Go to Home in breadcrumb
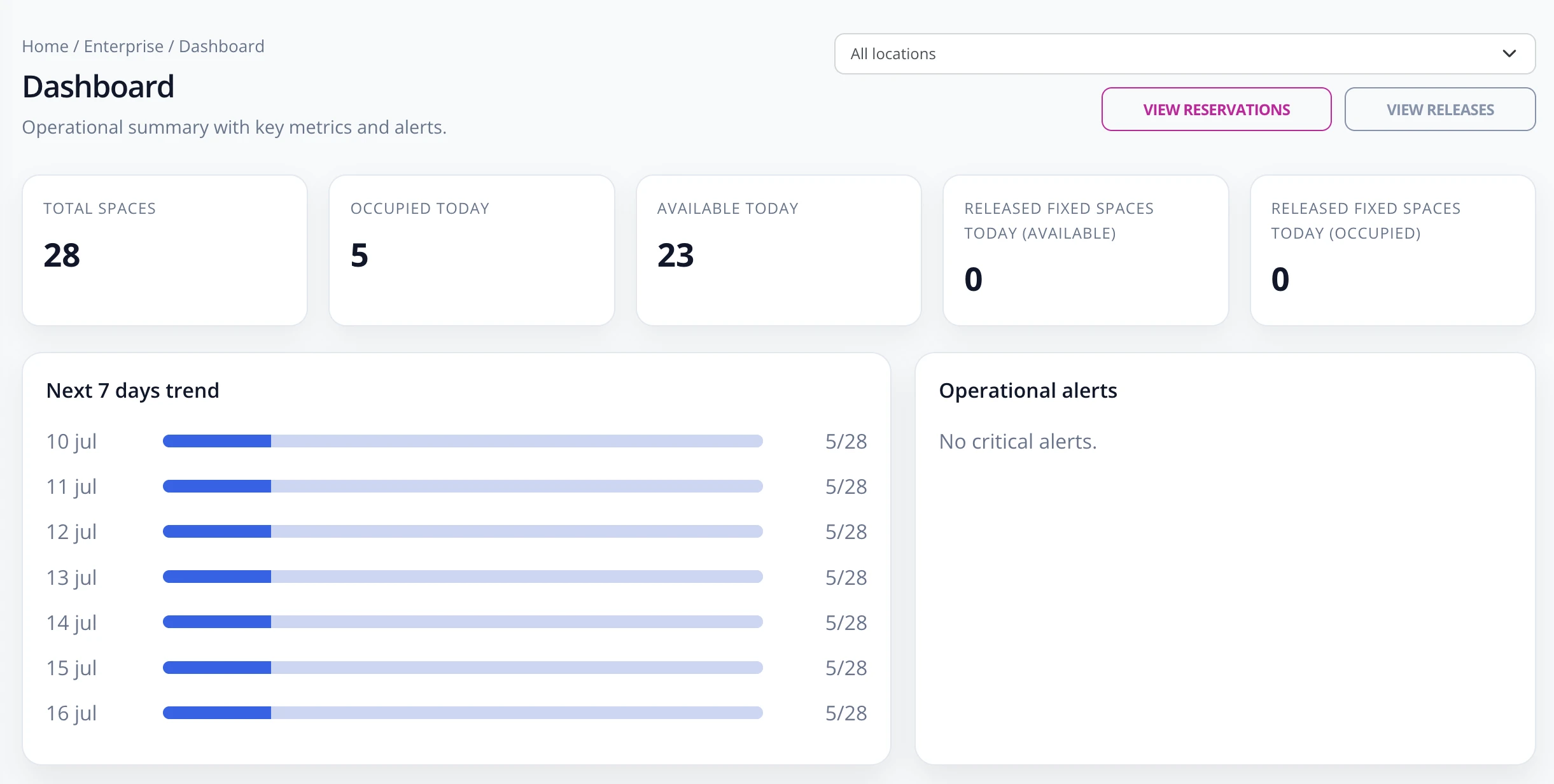 (45, 46)
